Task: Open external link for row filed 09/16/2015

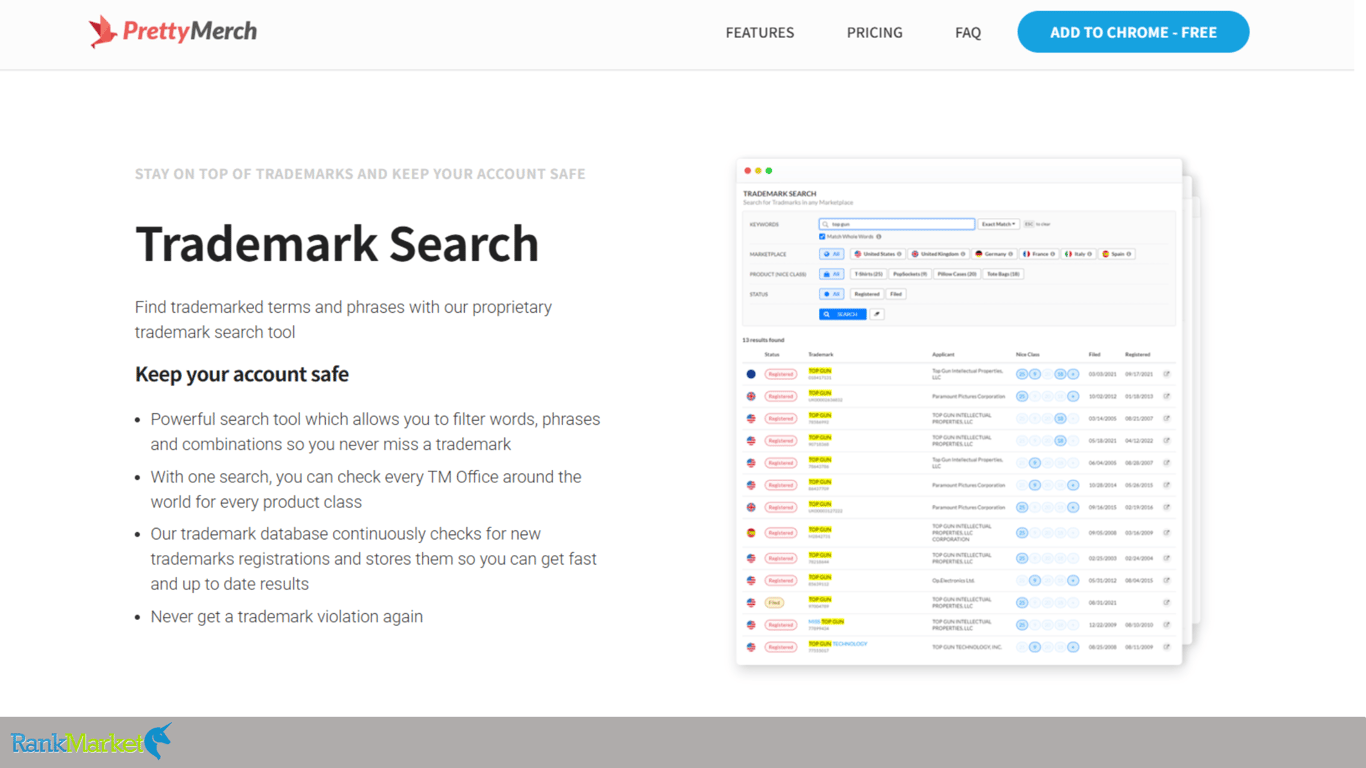Action: (x=1166, y=507)
